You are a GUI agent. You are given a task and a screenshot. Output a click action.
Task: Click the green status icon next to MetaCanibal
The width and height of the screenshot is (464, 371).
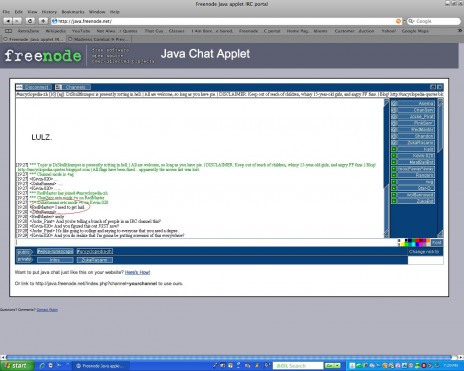pyautogui.click(x=394, y=162)
